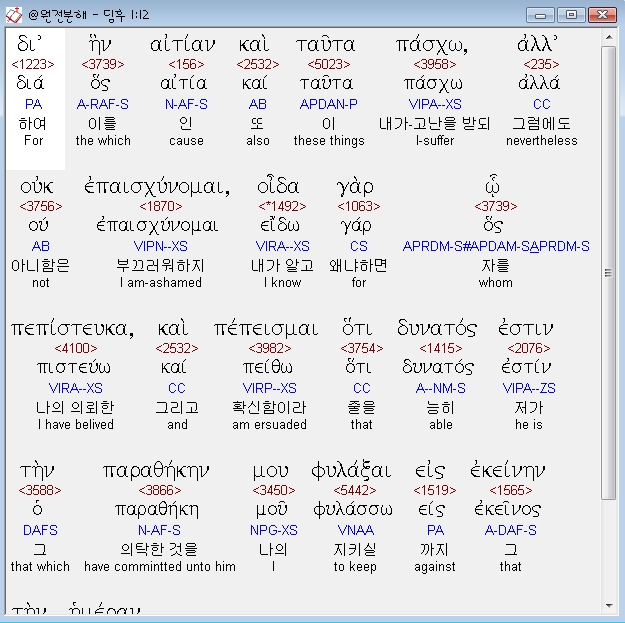Click the vertical scrollbar down arrow
Screen dimensions: 625x623
[x=609, y=606]
